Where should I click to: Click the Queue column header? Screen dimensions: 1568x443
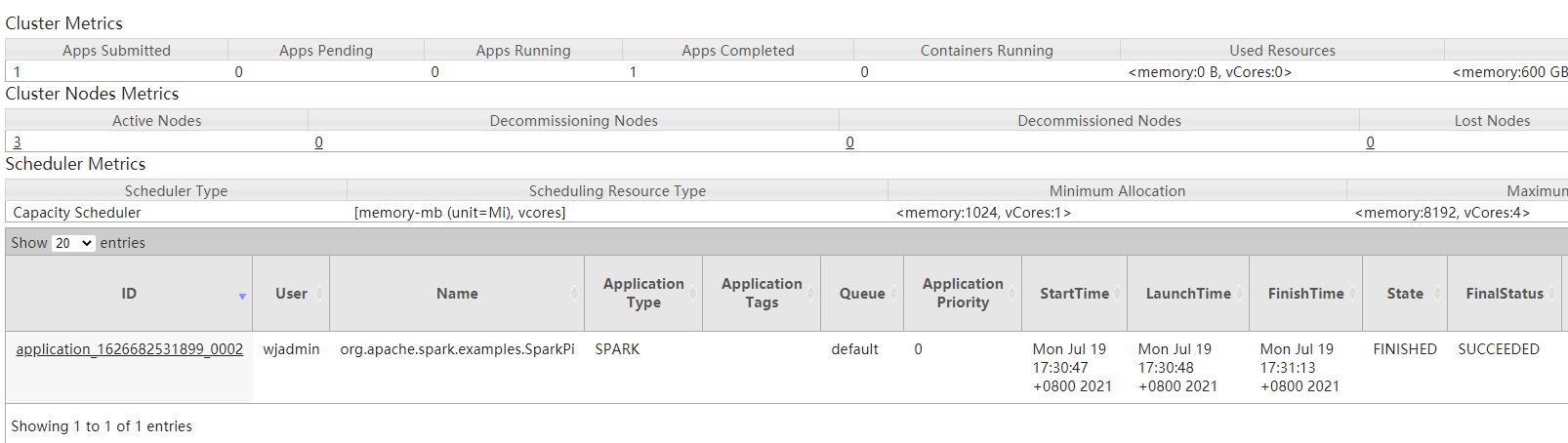[862, 294]
